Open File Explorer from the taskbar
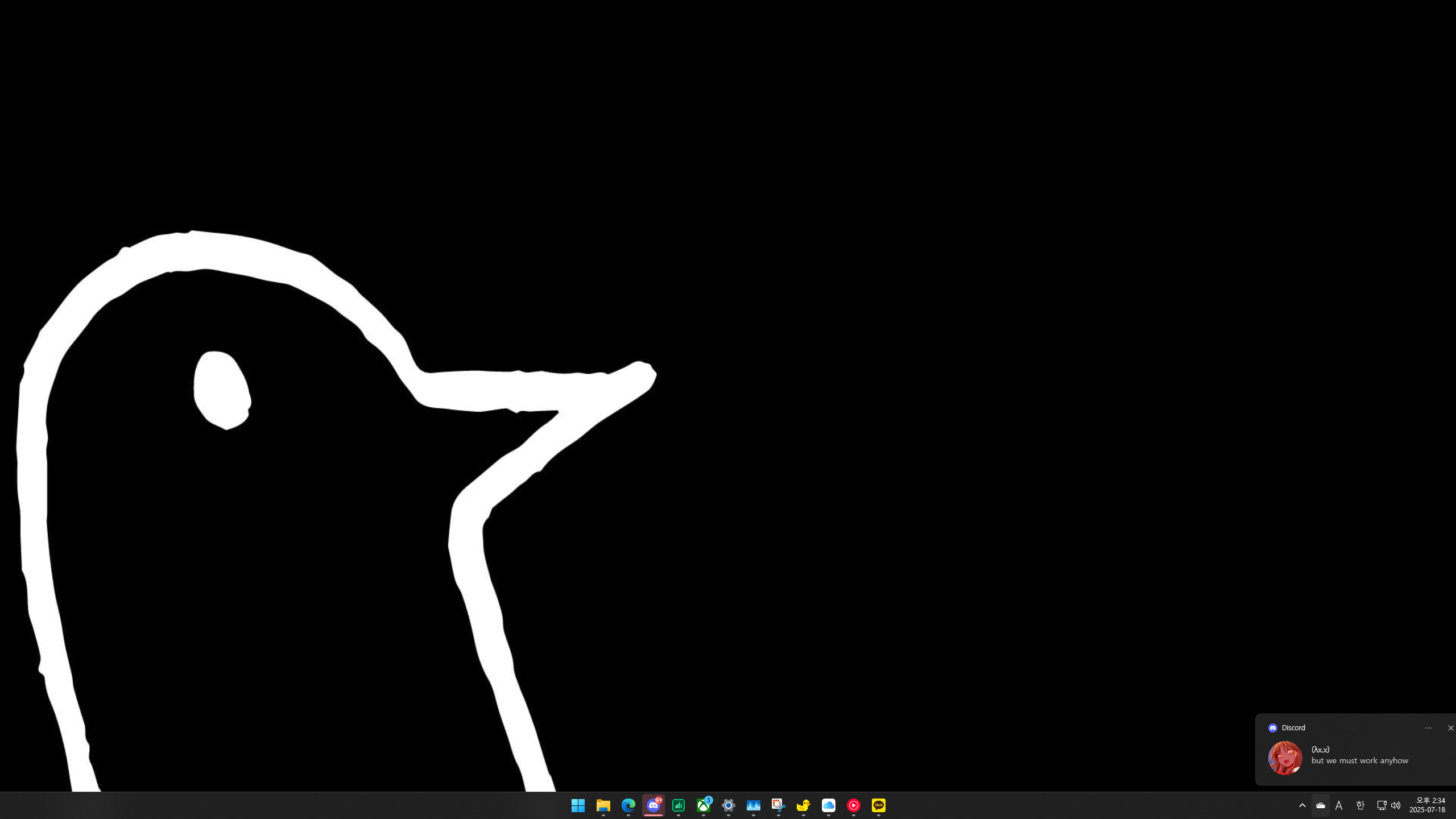Viewport: 1456px width, 819px height. click(603, 805)
